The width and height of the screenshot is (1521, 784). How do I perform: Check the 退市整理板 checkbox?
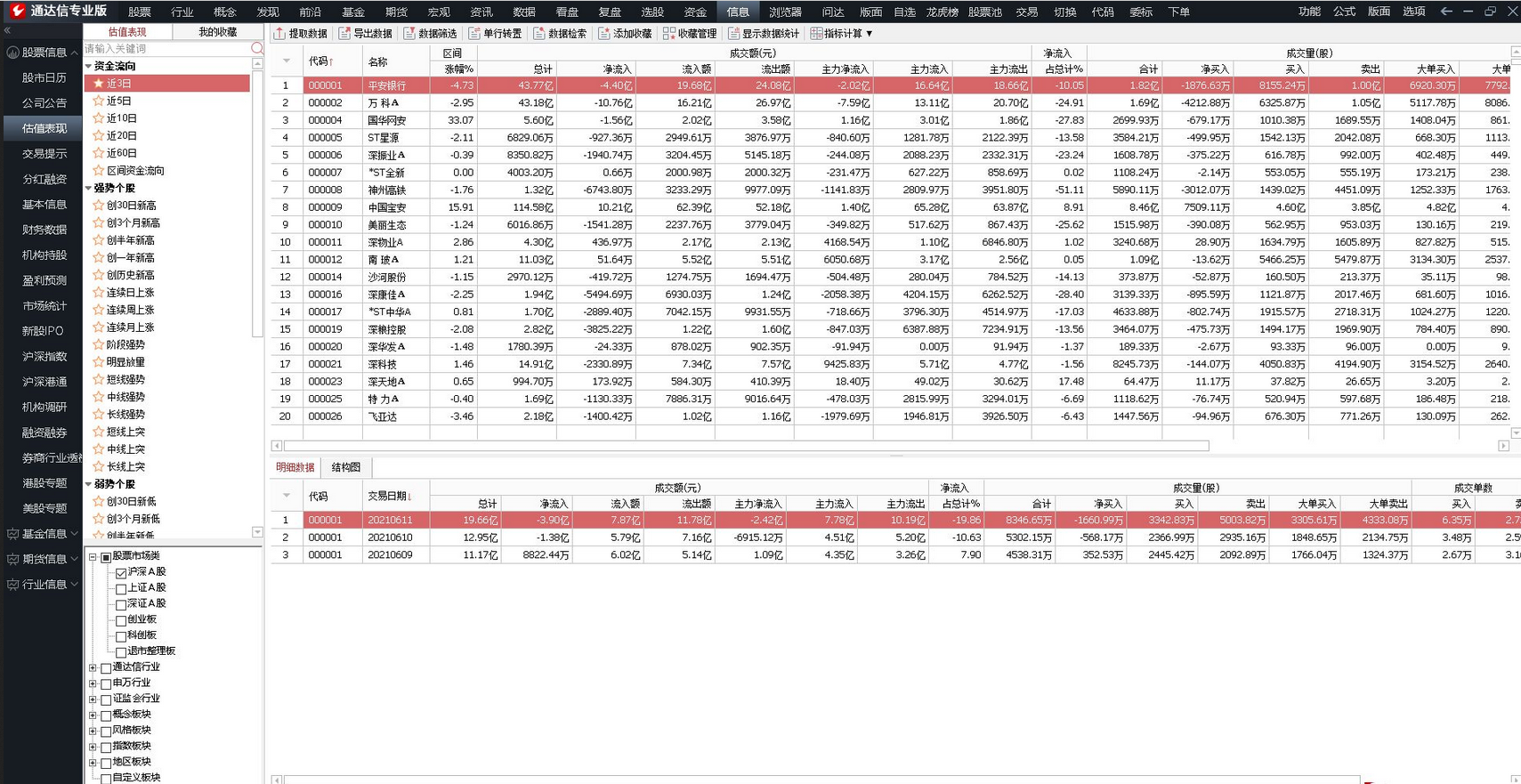click(121, 652)
